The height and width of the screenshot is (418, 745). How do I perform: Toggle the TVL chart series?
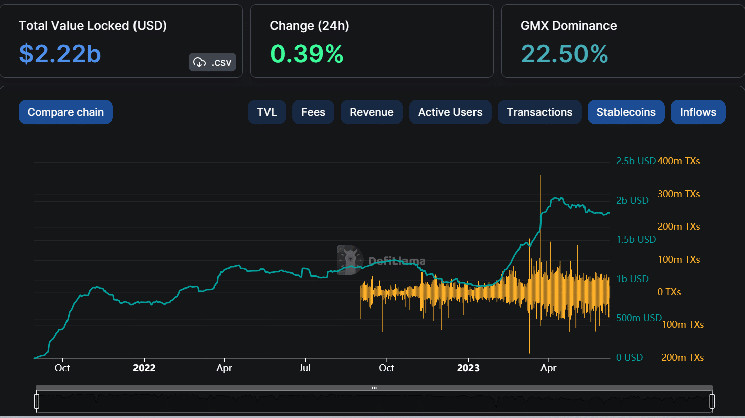[266, 112]
